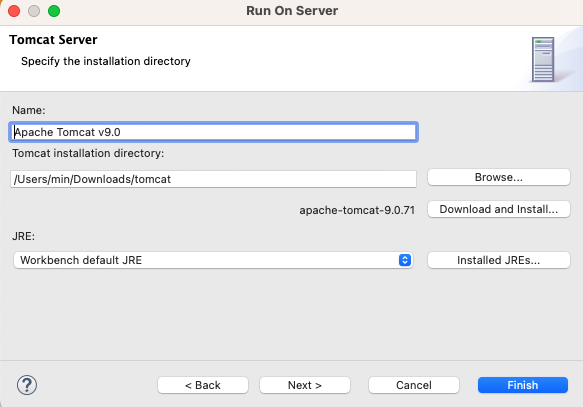Click the JRE: label

[x=23, y=236]
